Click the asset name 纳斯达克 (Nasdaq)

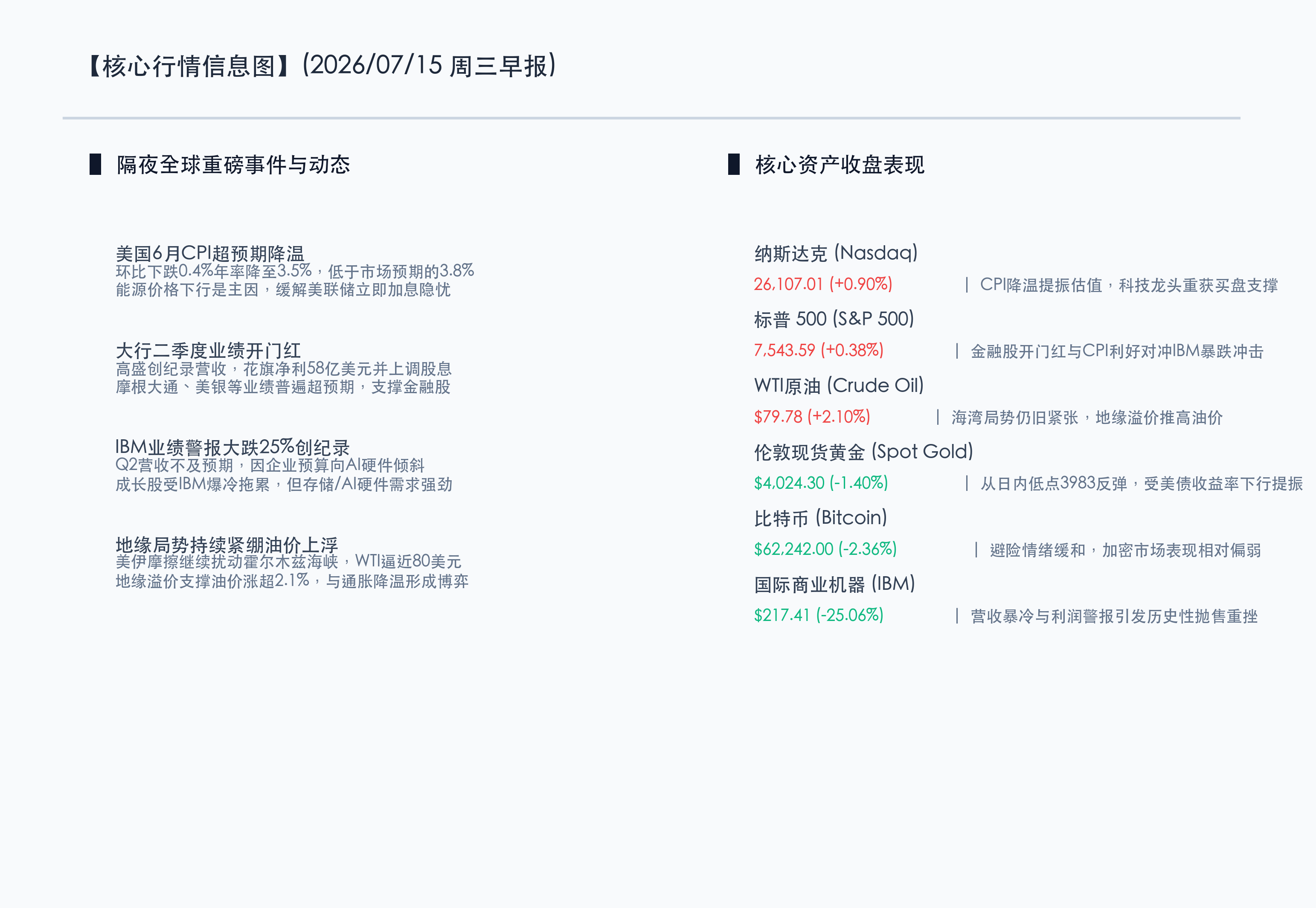coord(836,252)
